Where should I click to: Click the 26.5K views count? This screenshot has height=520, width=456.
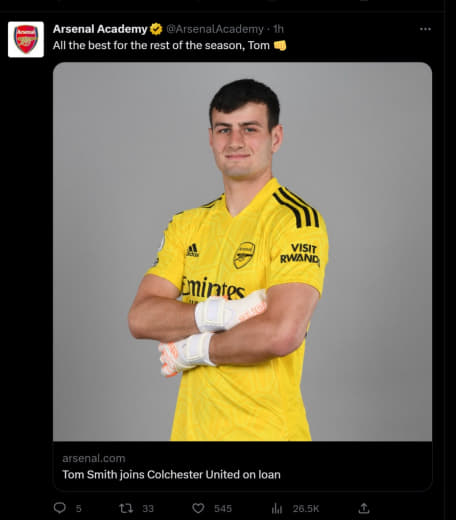coord(306,508)
